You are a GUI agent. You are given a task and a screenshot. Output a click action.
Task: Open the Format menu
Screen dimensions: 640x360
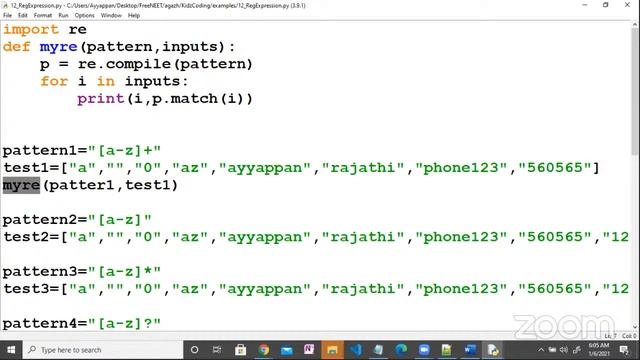(43, 16)
